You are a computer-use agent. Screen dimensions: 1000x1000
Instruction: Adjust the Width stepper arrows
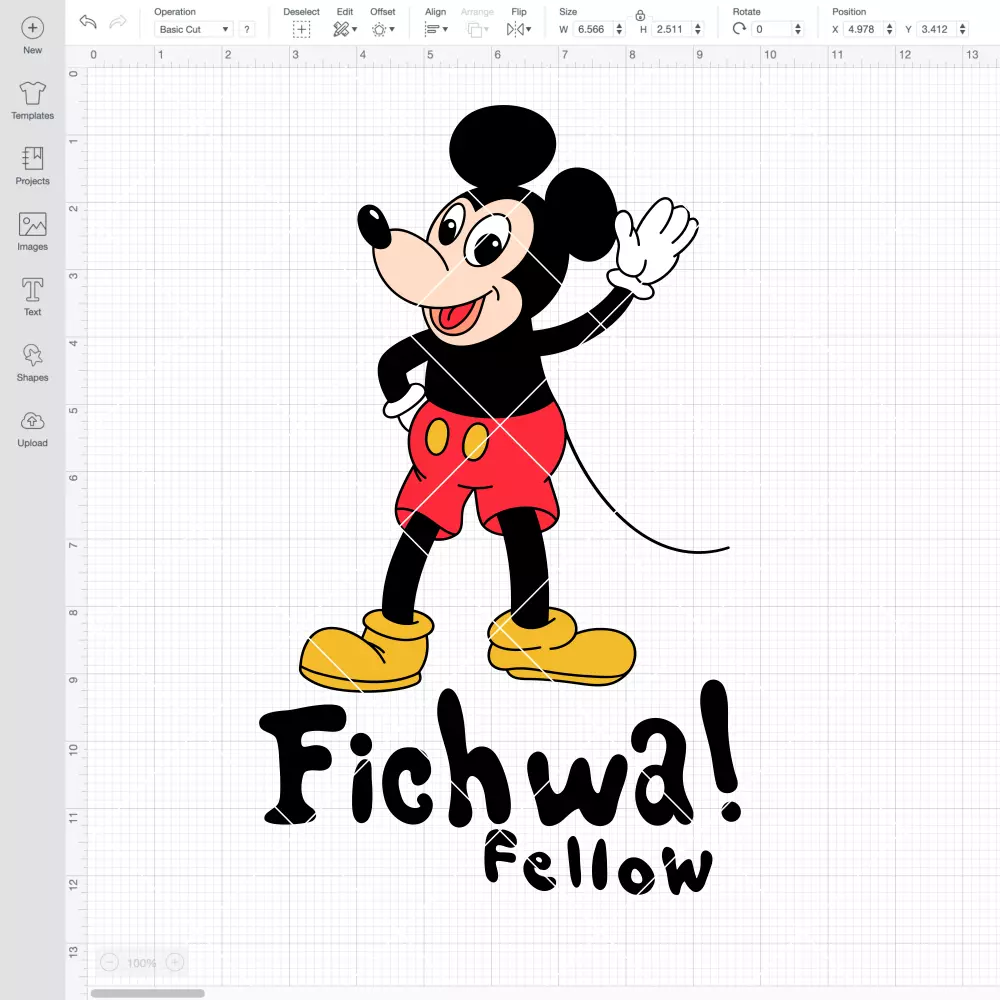pyautogui.click(x=619, y=29)
